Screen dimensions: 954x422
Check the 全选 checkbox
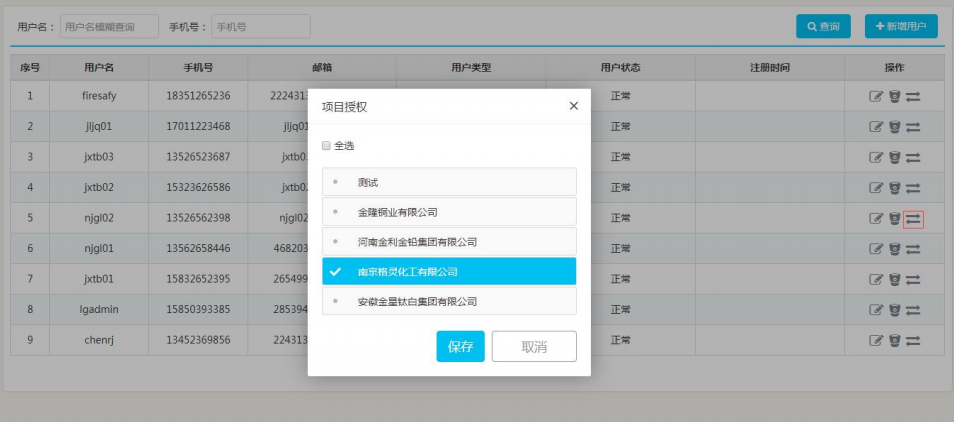tap(326, 146)
